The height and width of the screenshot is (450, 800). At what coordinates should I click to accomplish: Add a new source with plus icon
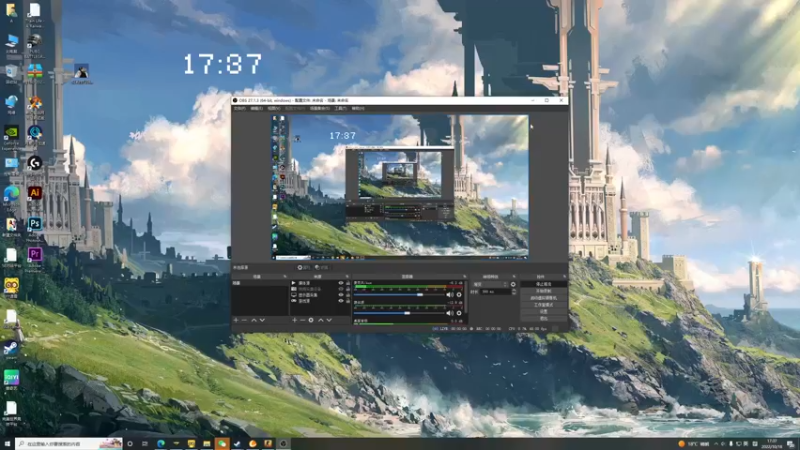coord(294,320)
